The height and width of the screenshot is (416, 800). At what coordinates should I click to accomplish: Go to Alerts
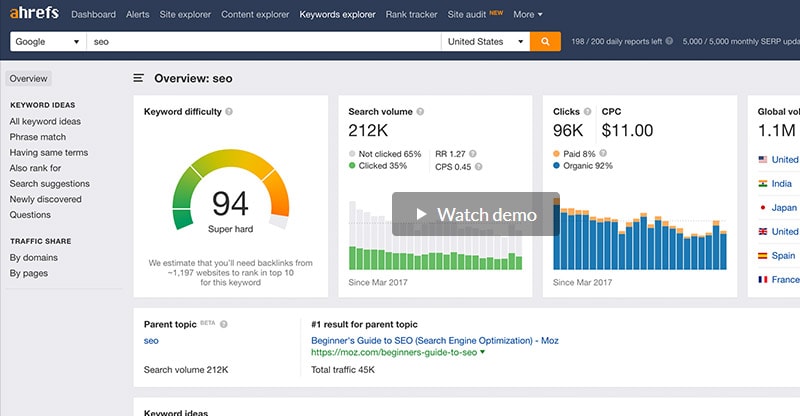pos(138,14)
